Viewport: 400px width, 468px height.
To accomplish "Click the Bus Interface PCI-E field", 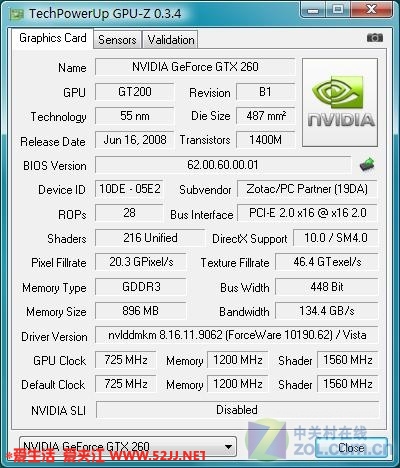I will pos(307,213).
